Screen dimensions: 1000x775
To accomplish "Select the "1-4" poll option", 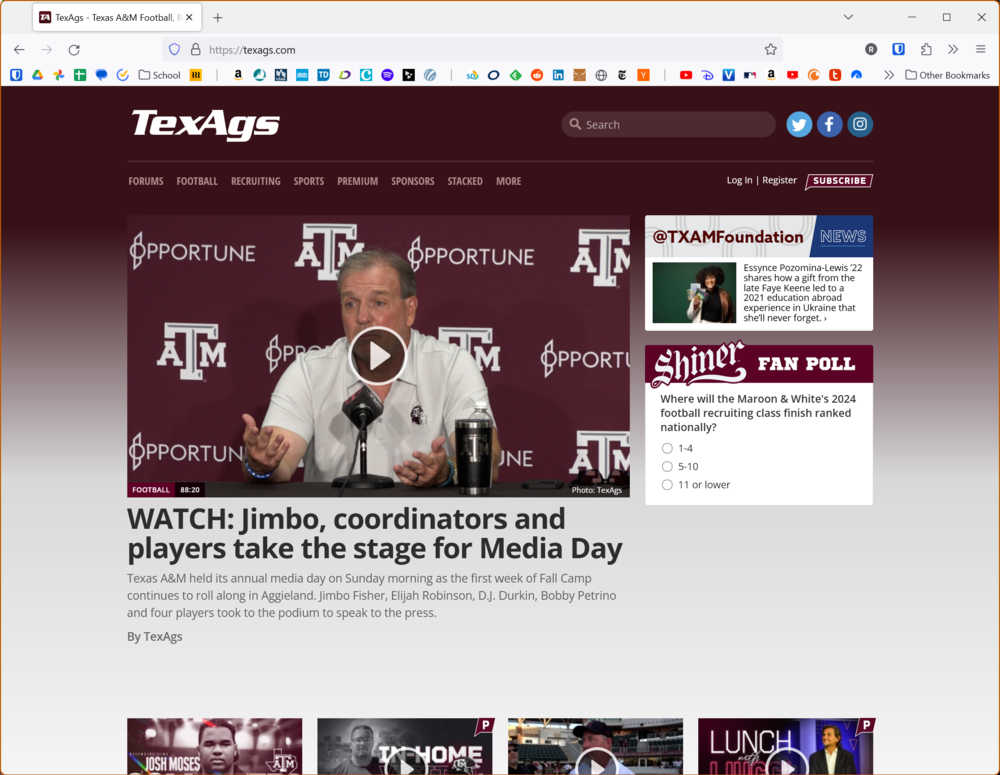I will [x=667, y=448].
